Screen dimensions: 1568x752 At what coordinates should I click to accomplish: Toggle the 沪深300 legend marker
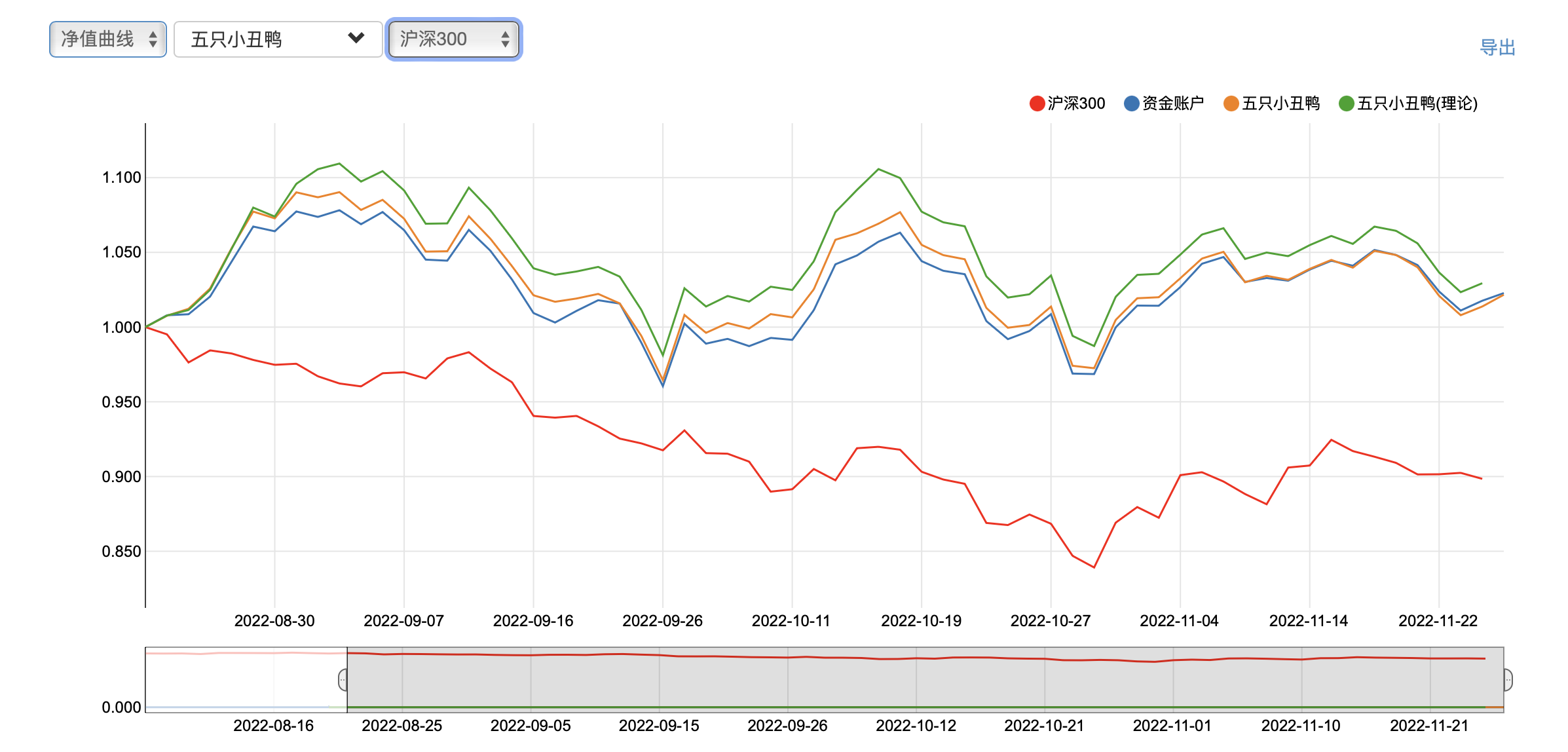[x=1037, y=103]
